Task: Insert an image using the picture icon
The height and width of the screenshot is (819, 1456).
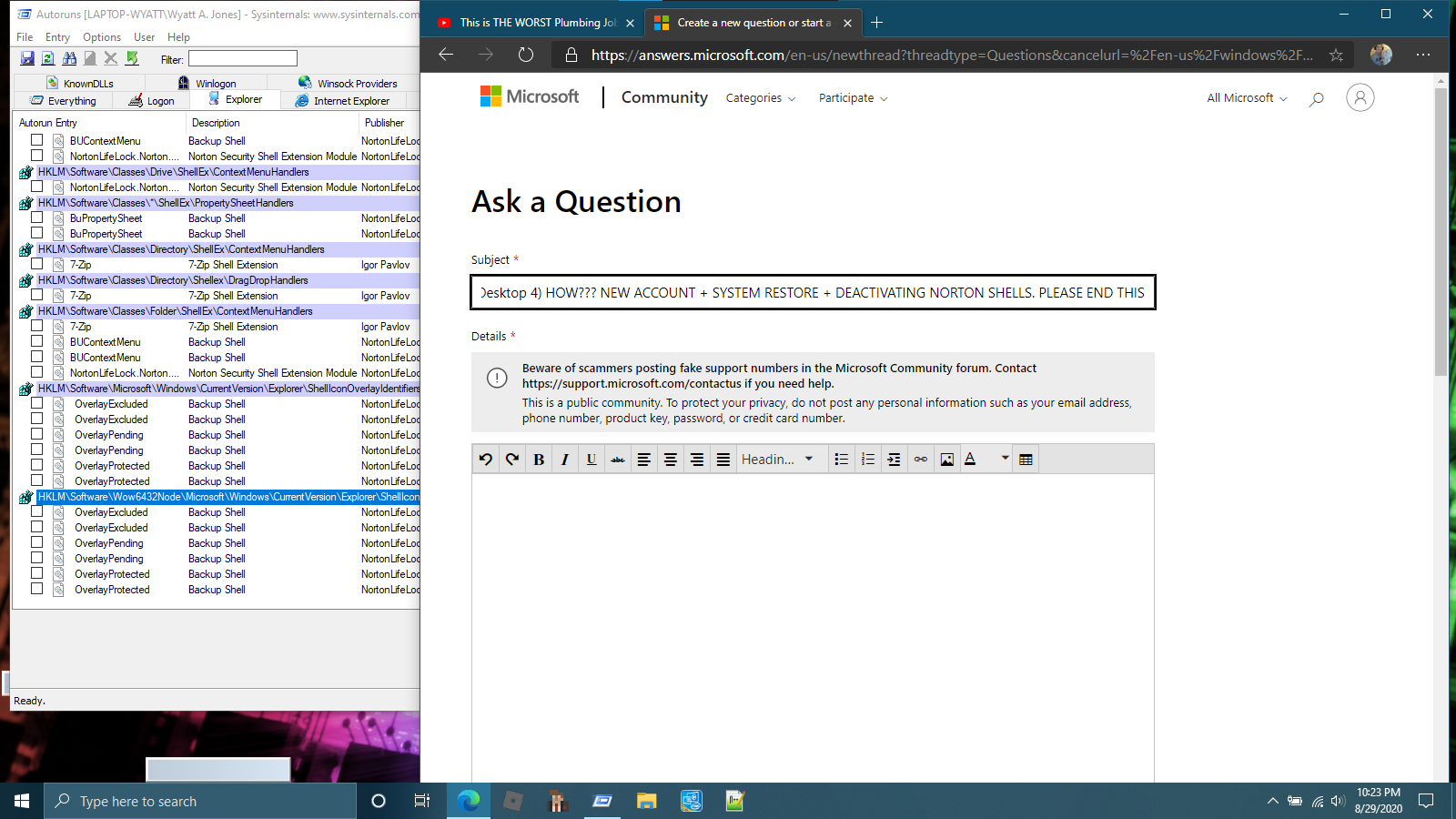Action: (x=947, y=460)
